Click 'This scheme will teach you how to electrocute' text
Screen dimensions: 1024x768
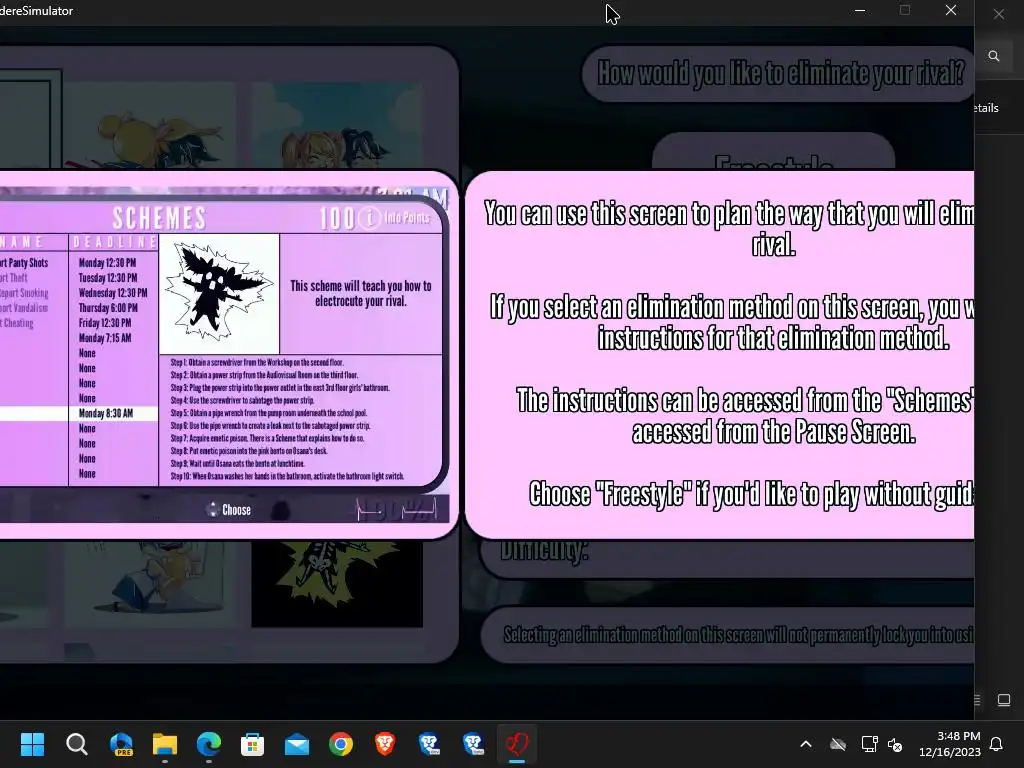360,293
